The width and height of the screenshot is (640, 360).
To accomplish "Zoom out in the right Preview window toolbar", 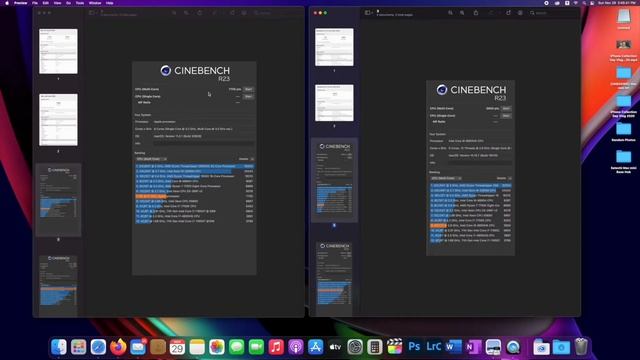I will (x=450, y=13).
